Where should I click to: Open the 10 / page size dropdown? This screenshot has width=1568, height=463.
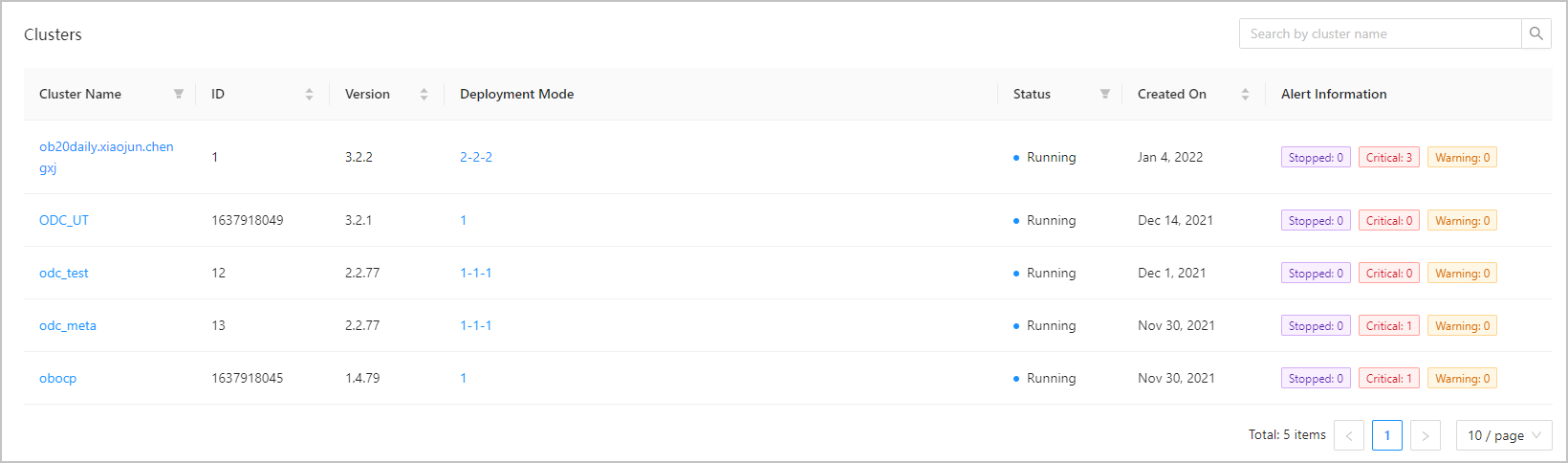pyautogui.click(x=1504, y=435)
